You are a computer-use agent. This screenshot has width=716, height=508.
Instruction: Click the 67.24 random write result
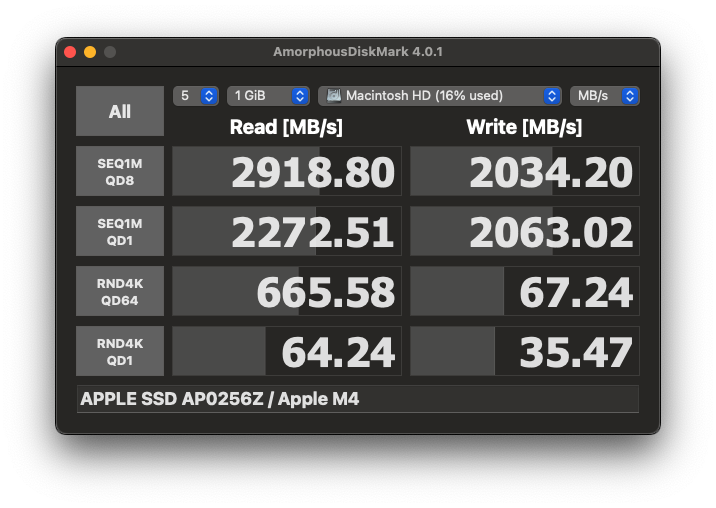(x=525, y=292)
